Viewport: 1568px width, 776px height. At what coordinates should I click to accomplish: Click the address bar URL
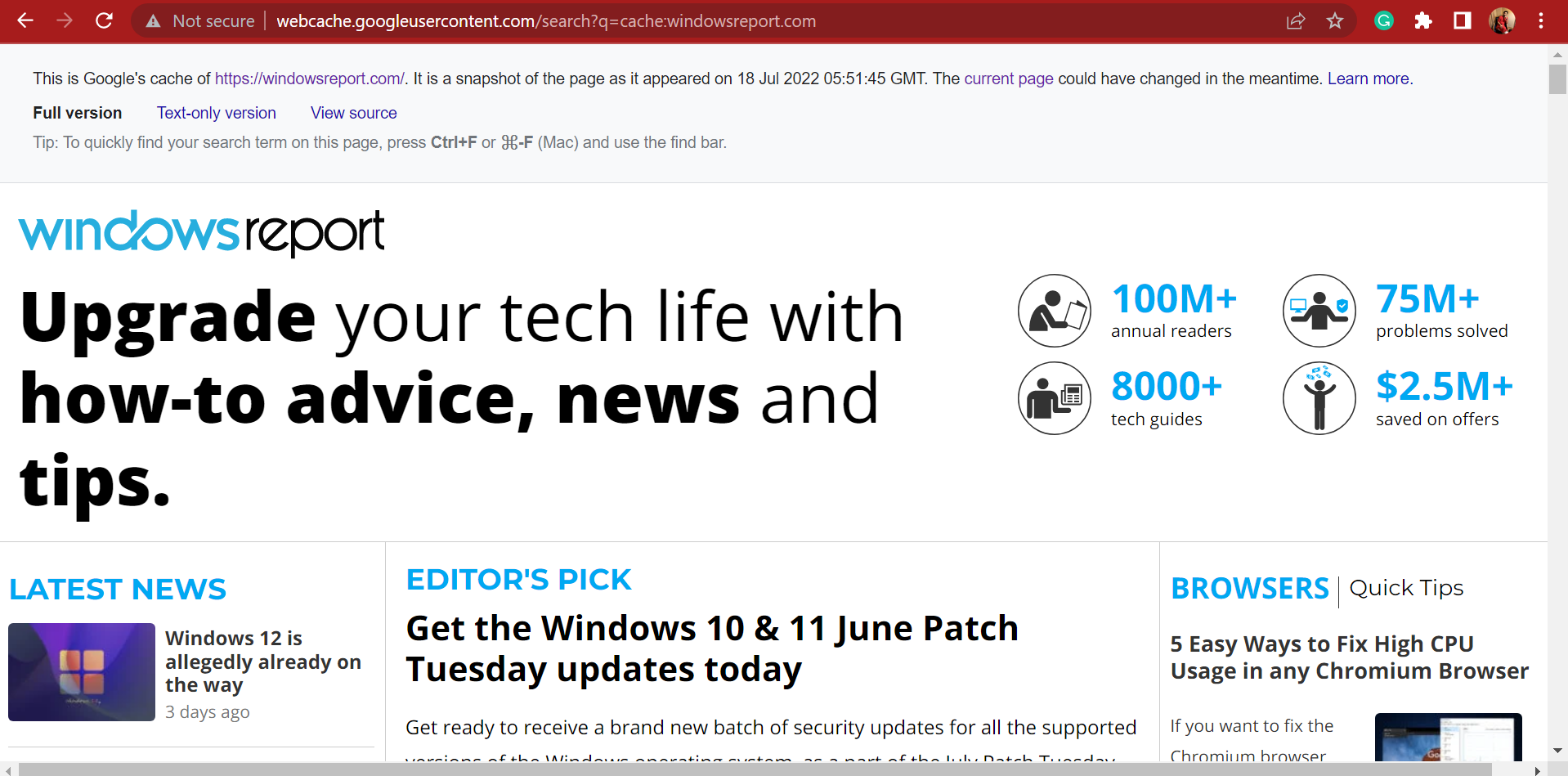546,21
